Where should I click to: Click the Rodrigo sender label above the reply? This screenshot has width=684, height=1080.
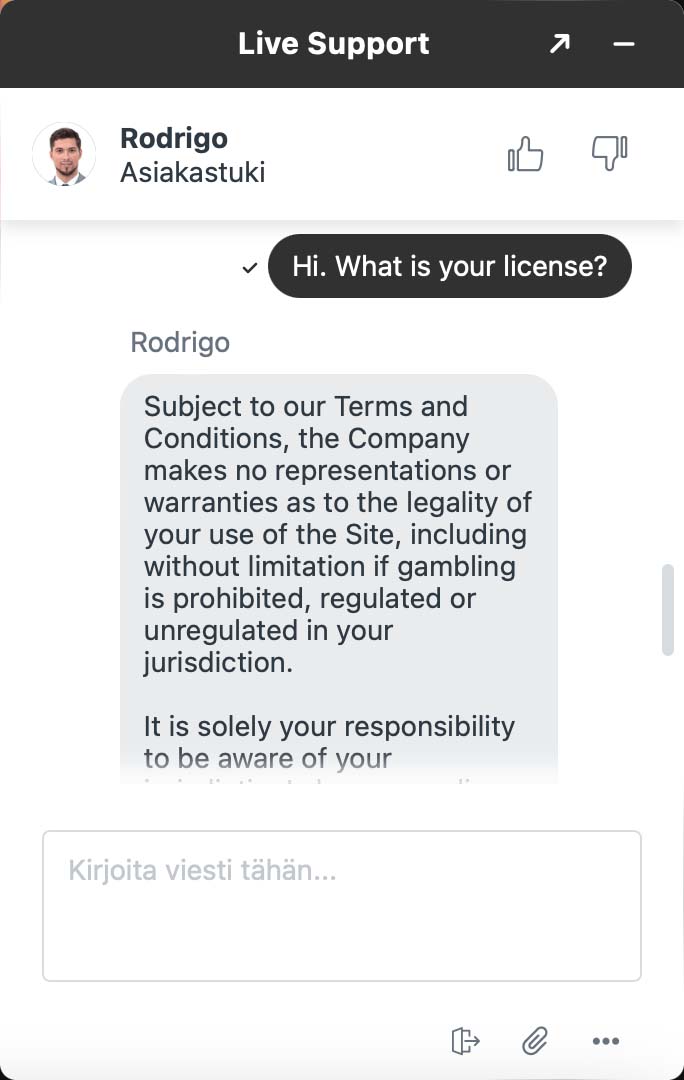click(x=180, y=342)
